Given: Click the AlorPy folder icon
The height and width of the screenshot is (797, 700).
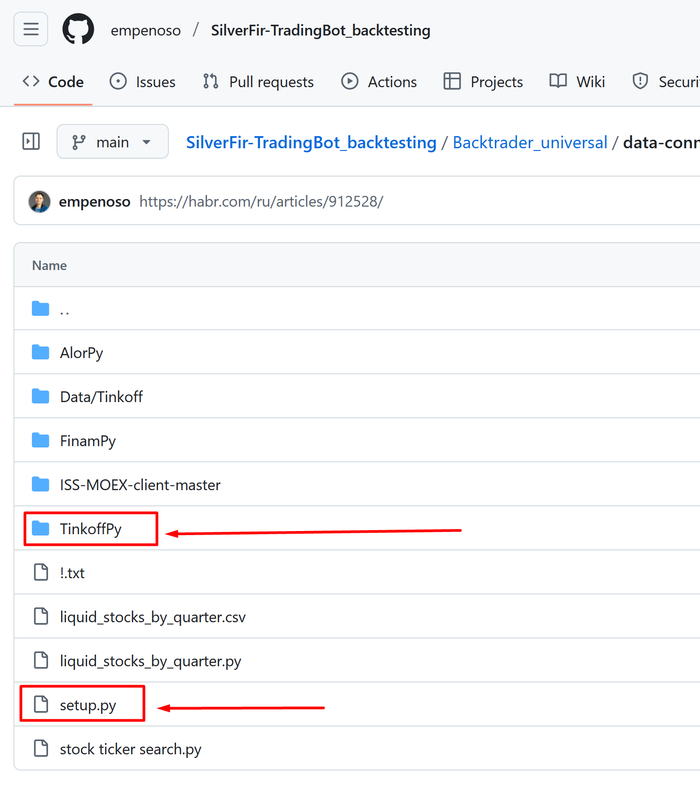Looking at the screenshot, I should coord(40,352).
